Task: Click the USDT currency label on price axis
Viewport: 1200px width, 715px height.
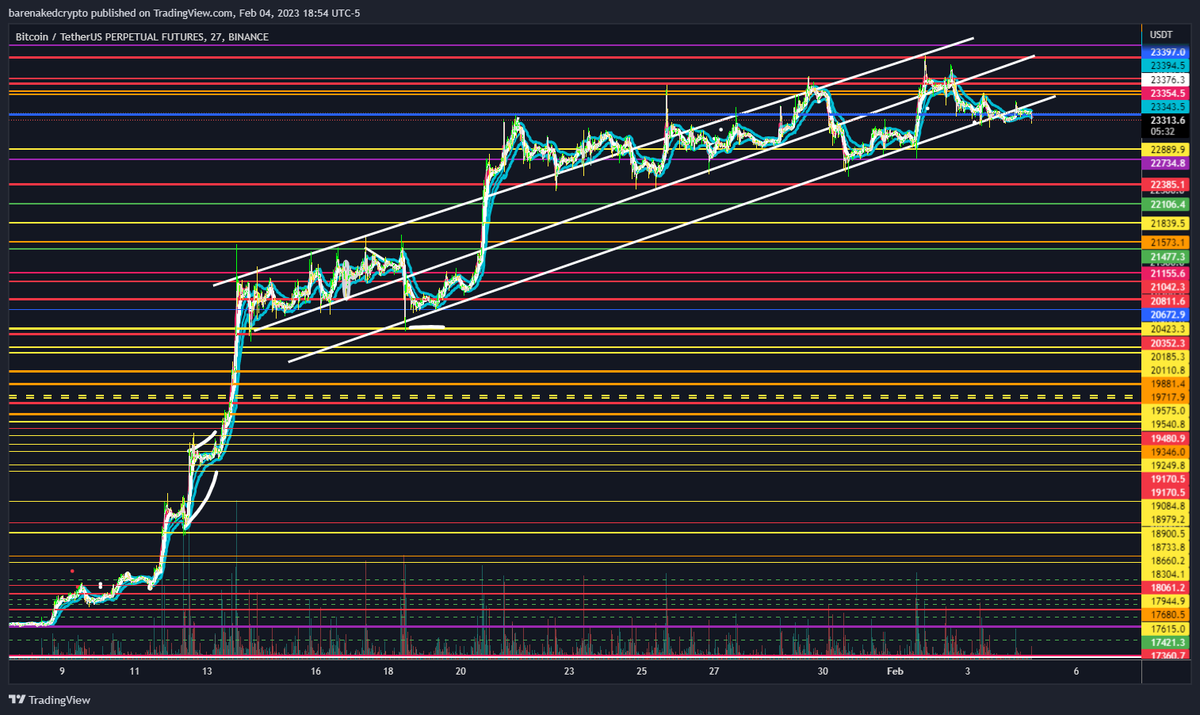Action: coord(1162,34)
